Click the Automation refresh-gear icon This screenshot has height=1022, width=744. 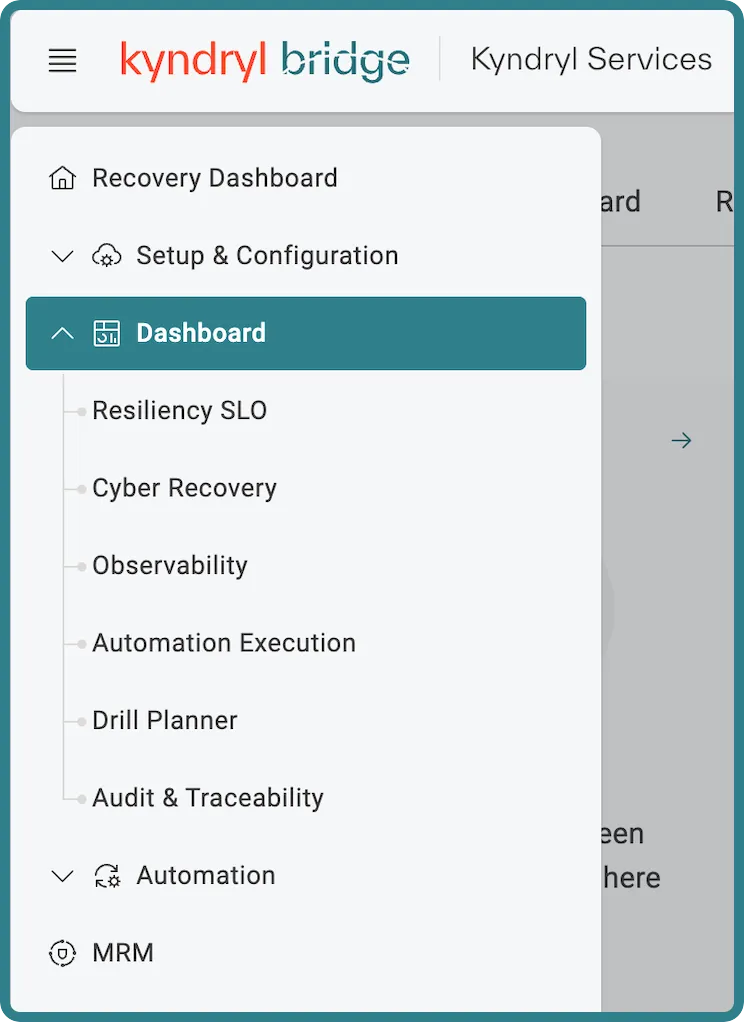(106, 875)
